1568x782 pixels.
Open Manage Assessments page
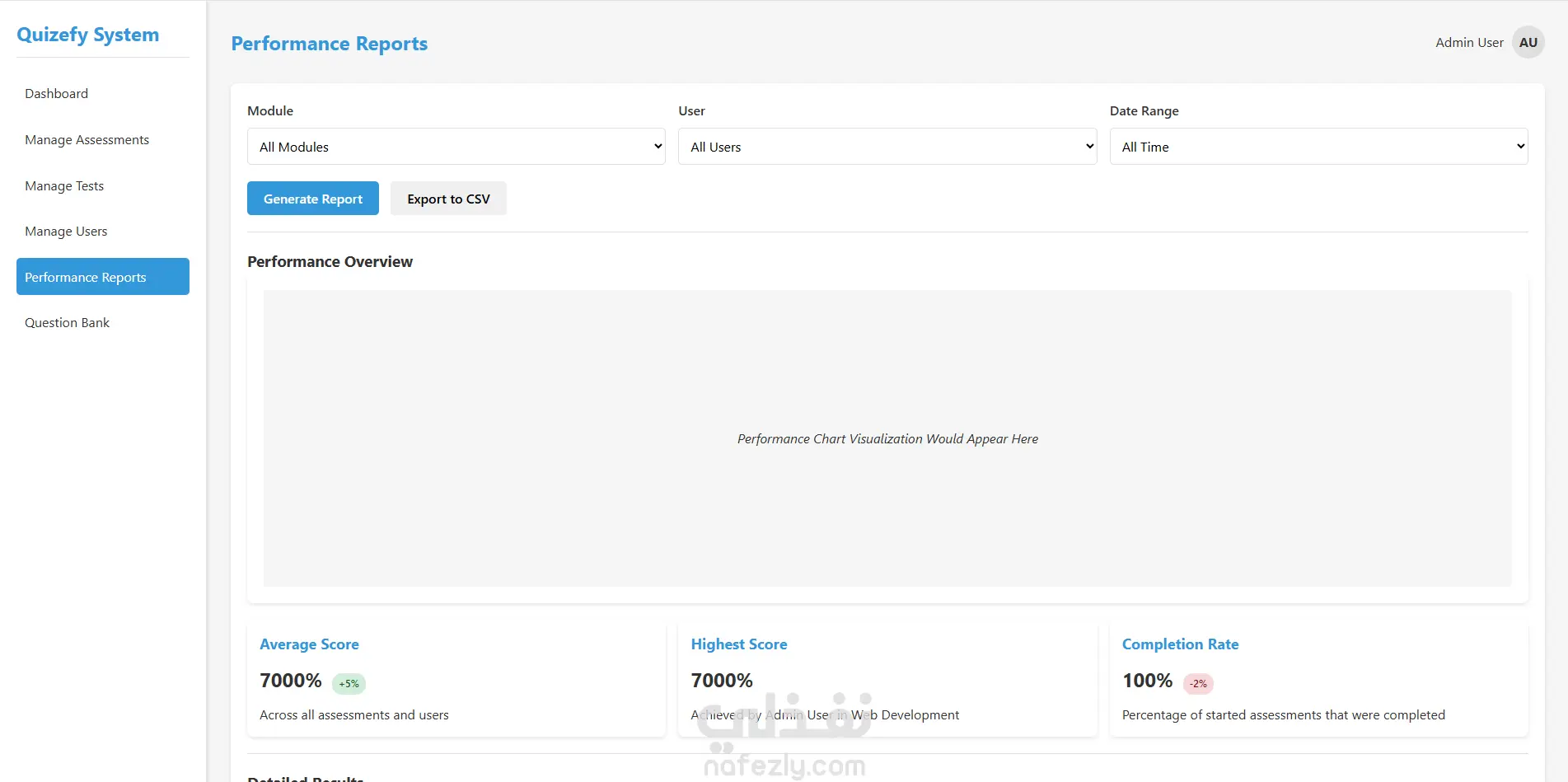coord(87,140)
